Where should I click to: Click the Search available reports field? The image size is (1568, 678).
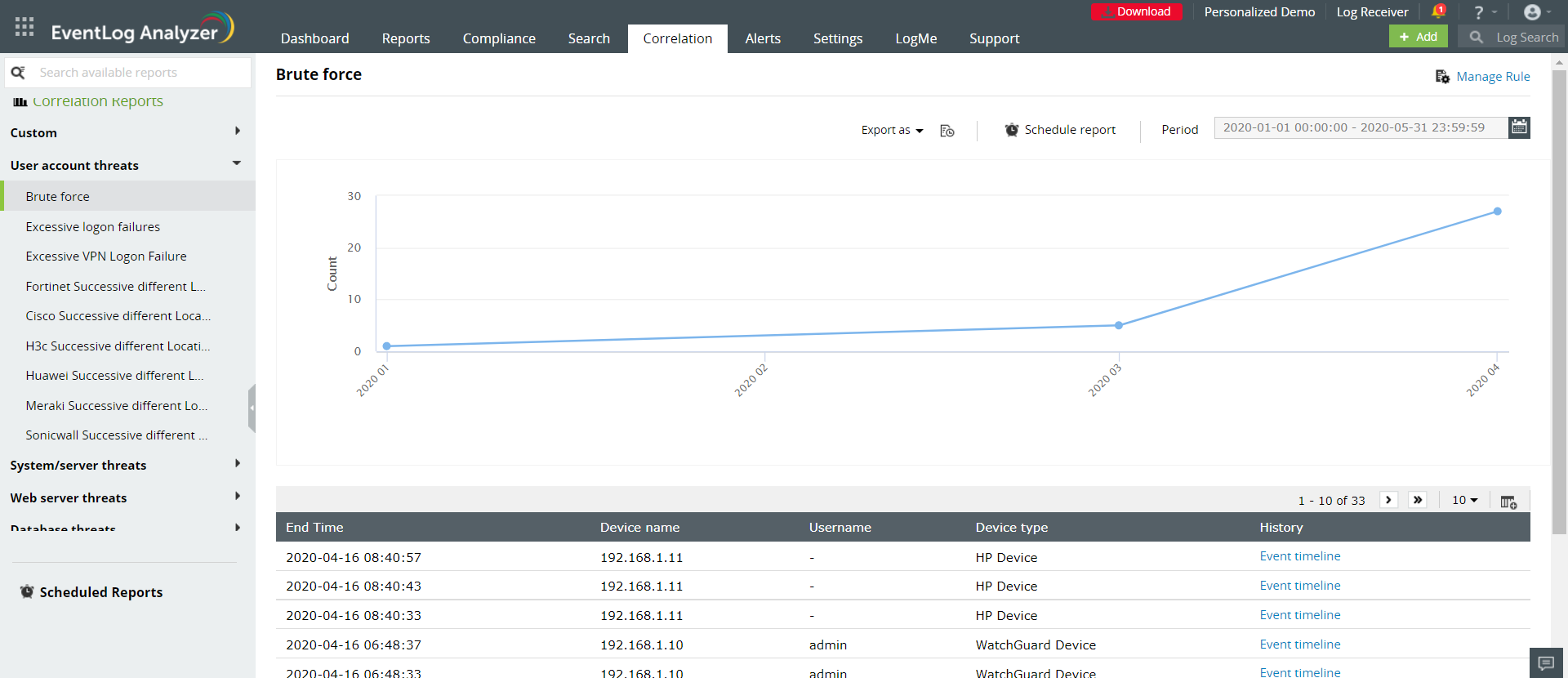[x=139, y=73]
